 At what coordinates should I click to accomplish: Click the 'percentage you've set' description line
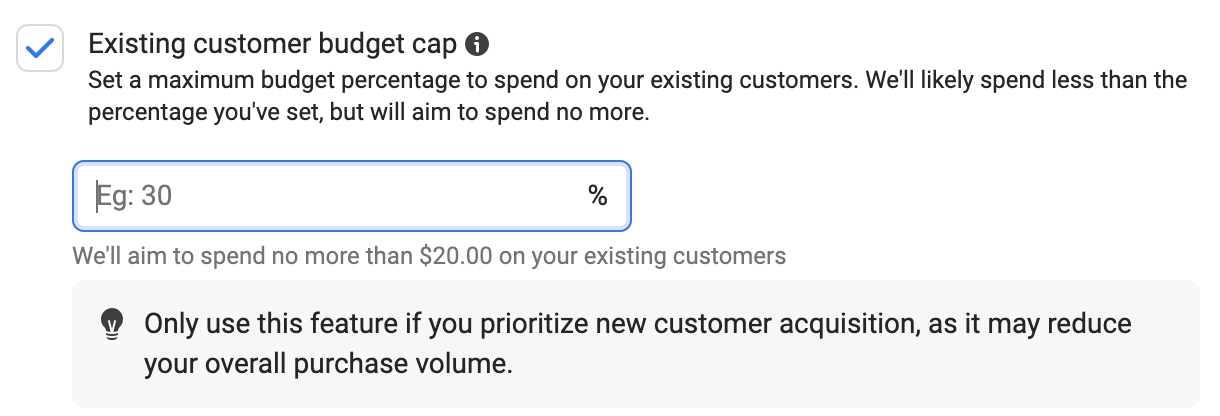pos(369,113)
